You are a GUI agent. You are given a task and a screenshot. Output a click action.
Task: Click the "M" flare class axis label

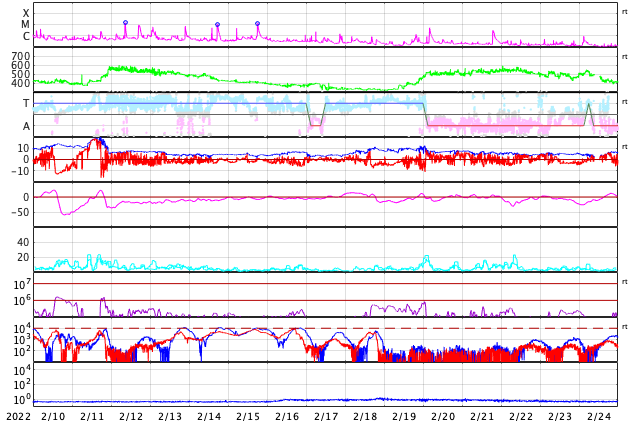(25, 25)
